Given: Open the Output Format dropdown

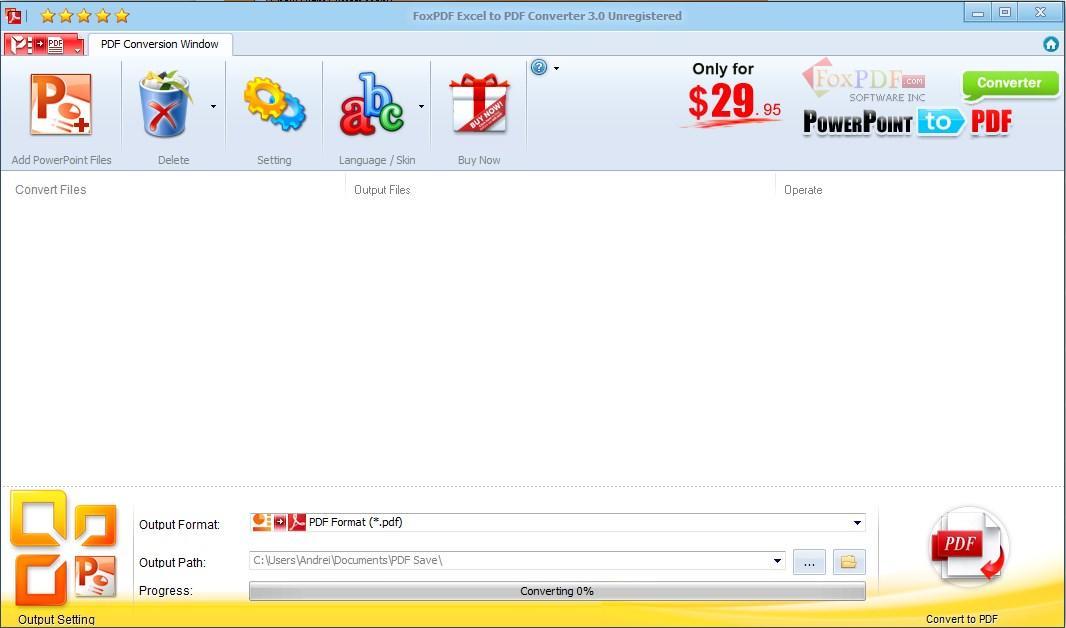Looking at the screenshot, I should (x=857, y=523).
